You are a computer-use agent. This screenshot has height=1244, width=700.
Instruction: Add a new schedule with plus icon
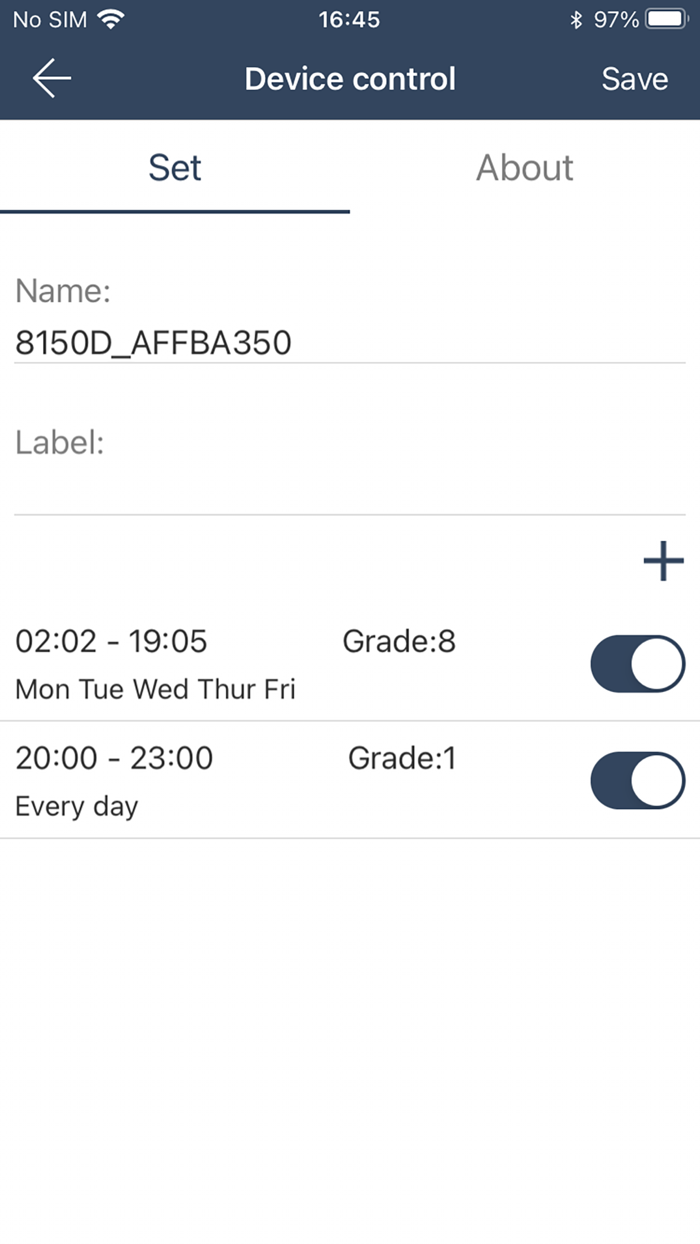point(662,561)
